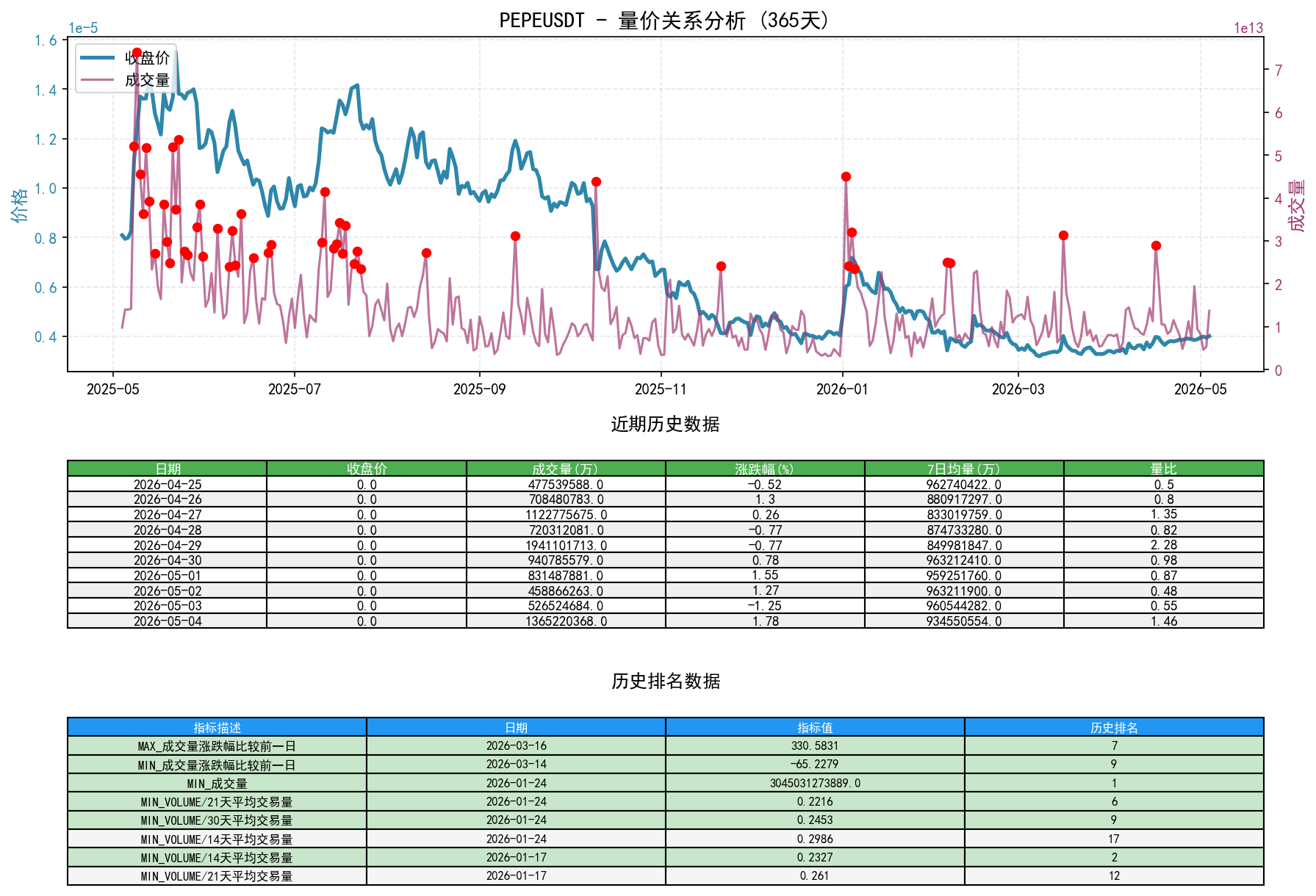Viewport: 1316px width, 896px height.
Task: Click the red marker atop the 2026-01 volume spike
Action: coord(846,176)
